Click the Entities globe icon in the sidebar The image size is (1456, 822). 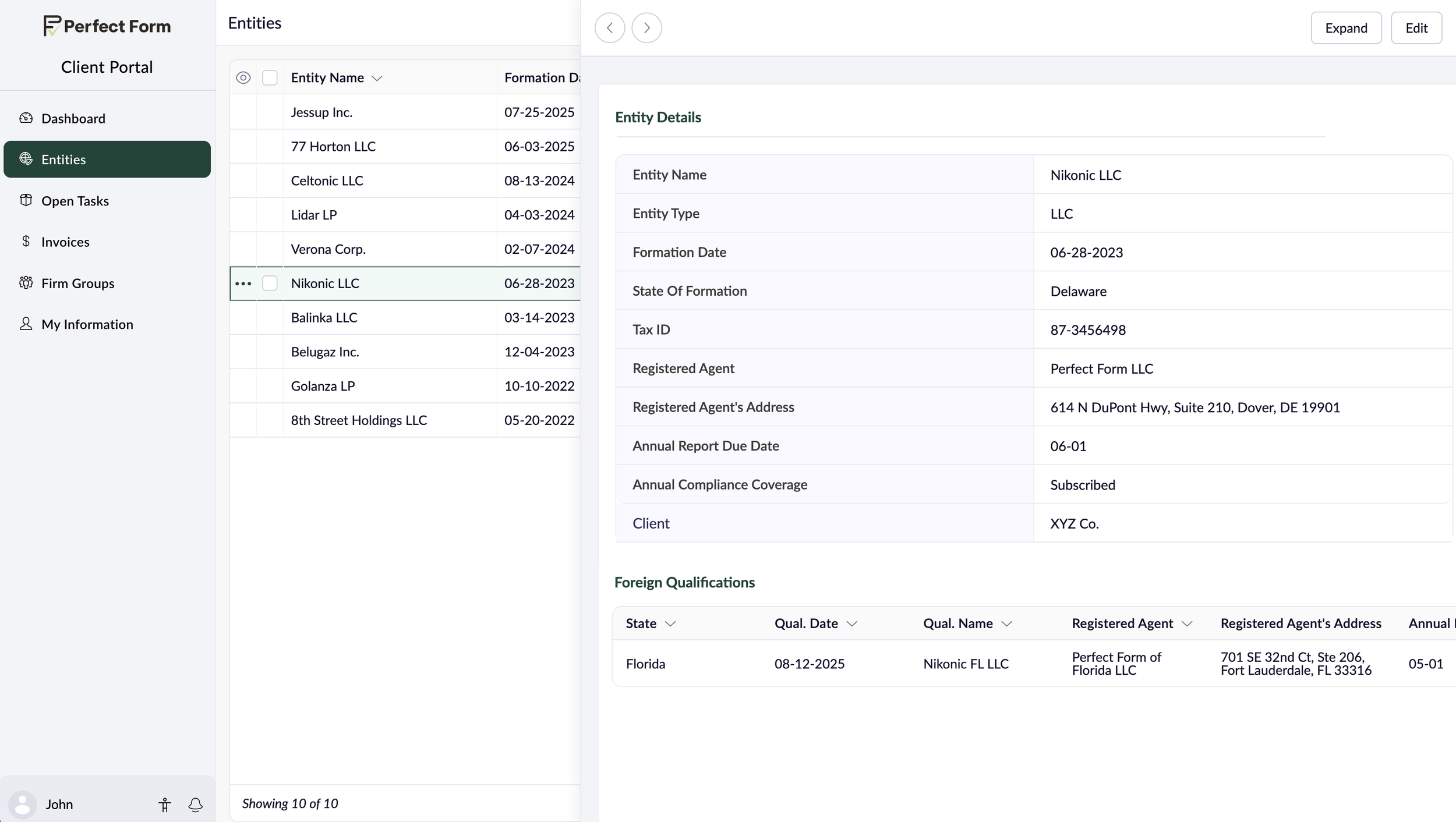click(x=26, y=159)
